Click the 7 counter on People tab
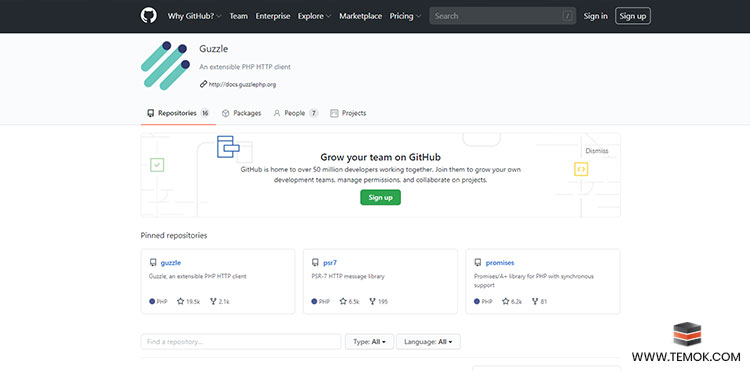Image resolution: width=750 pixels, height=371 pixels. (313, 113)
